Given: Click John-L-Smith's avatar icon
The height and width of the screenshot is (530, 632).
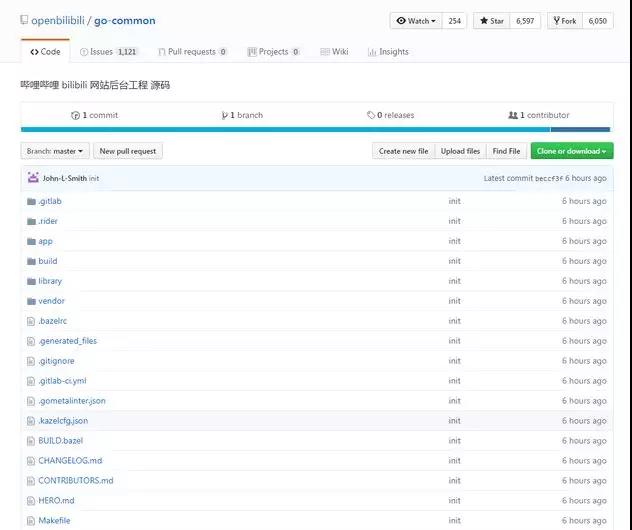Looking at the screenshot, I should [33, 177].
